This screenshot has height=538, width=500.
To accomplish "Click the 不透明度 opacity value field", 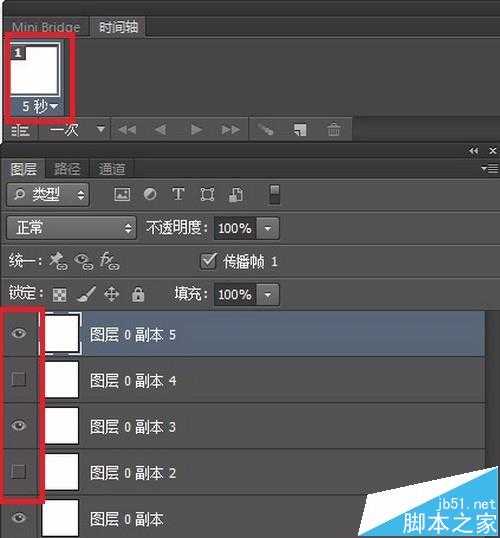I will (x=235, y=228).
